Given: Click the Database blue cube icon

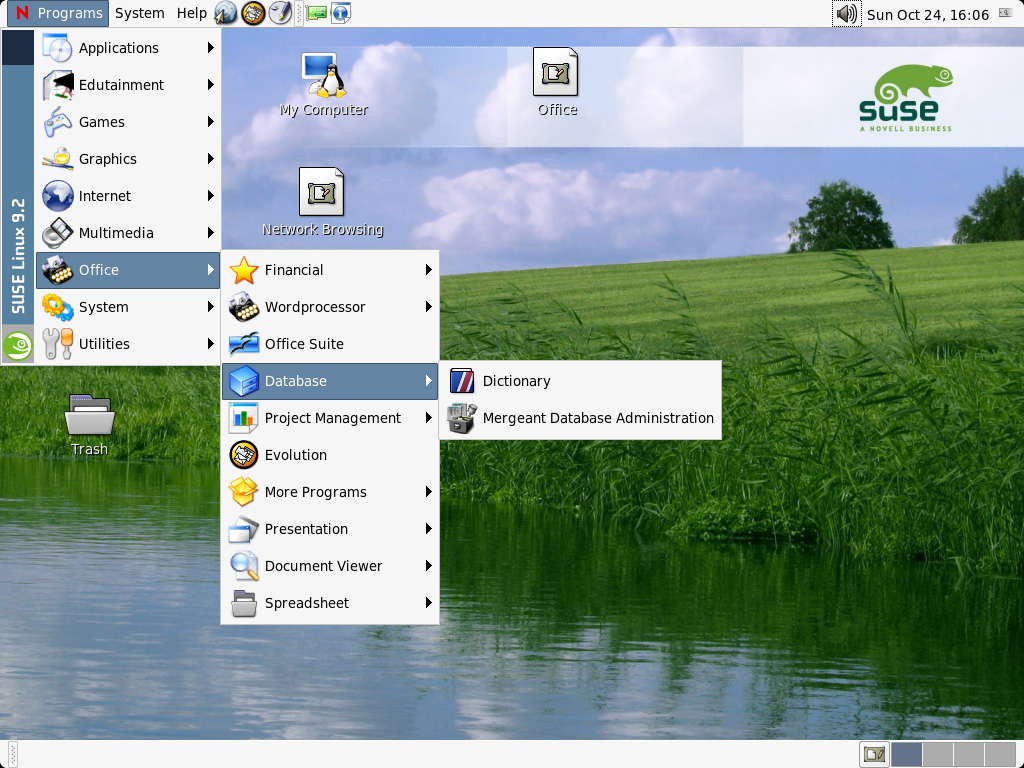Looking at the screenshot, I should [x=244, y=381].
